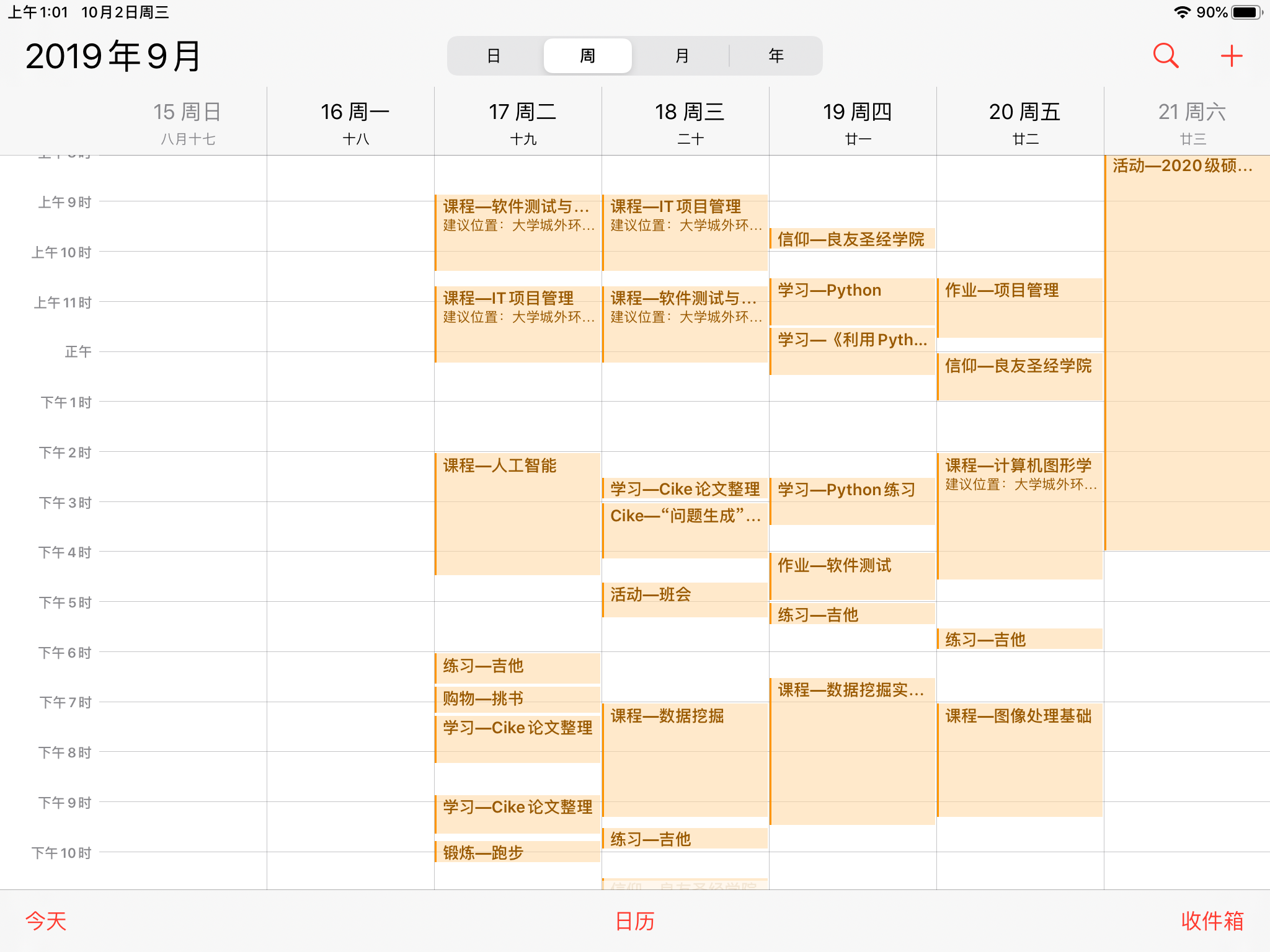The height and width of the screenshot is (952, 1270).
Task: Select day header 19 周四
Action: pos(857,123)
